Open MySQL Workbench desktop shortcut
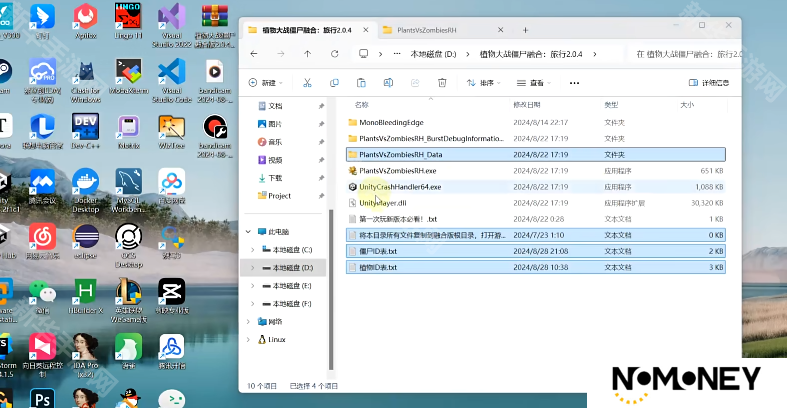This screenshot has width=787, height=408. coord(128,191)
